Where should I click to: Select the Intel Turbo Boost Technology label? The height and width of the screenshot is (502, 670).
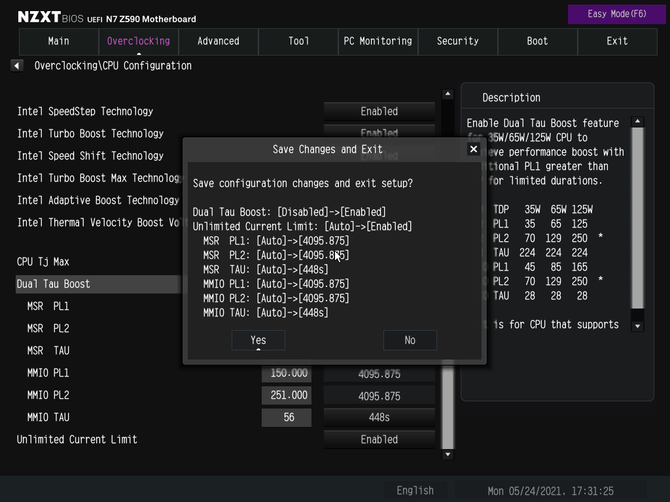point(90,134)
